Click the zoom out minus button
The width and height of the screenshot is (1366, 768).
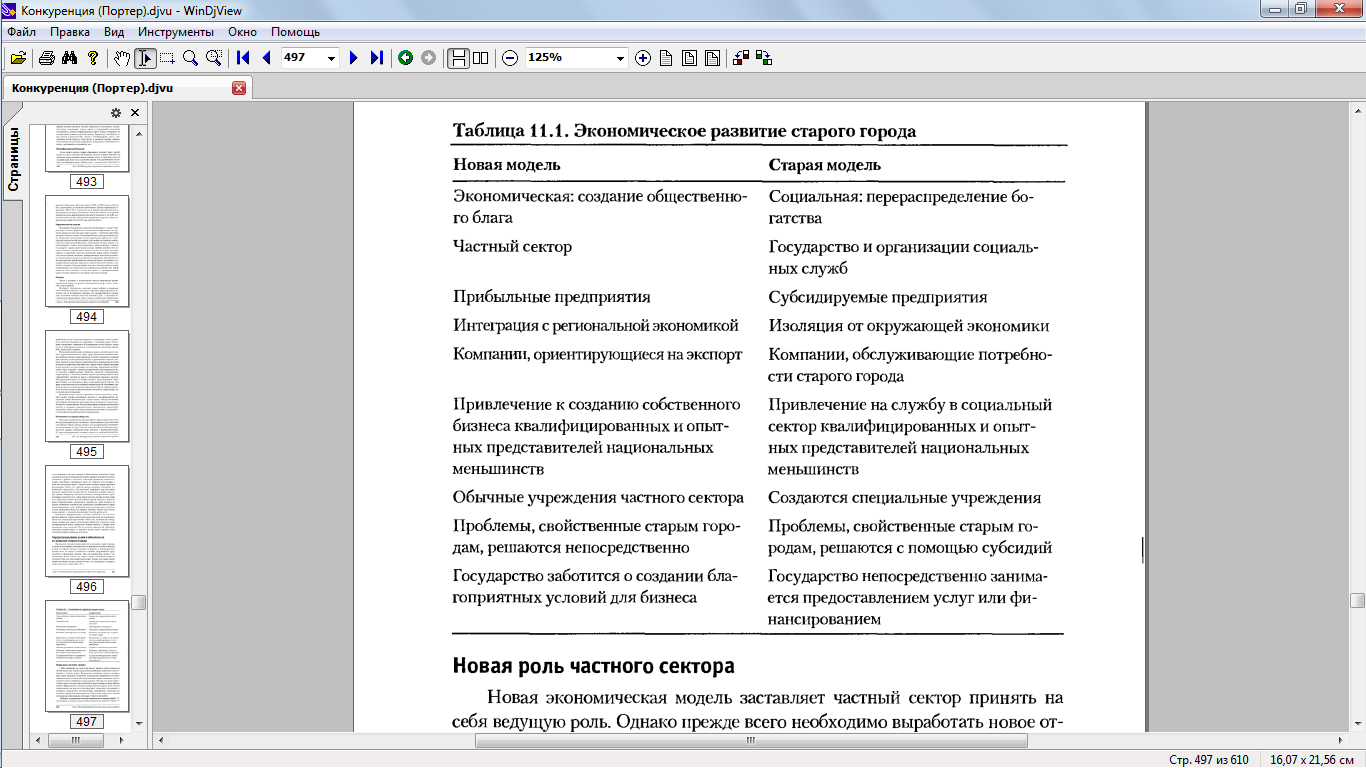(x=510, y=58)
